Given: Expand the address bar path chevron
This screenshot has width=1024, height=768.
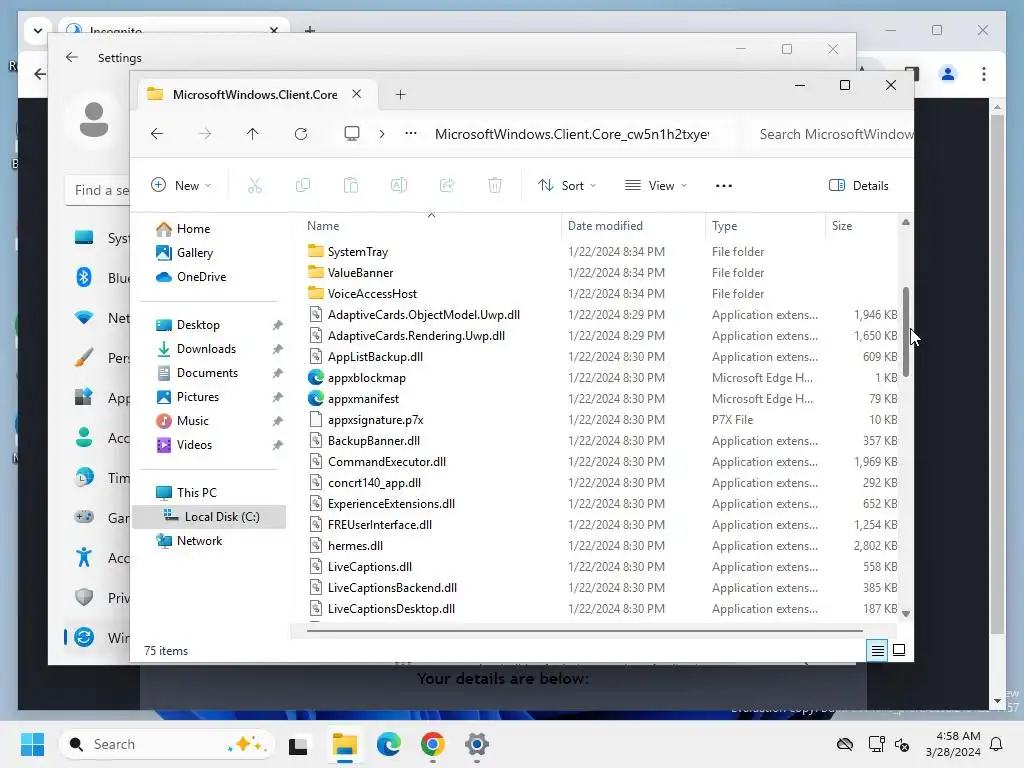Looking at the screenshot, I should [382, 134].
